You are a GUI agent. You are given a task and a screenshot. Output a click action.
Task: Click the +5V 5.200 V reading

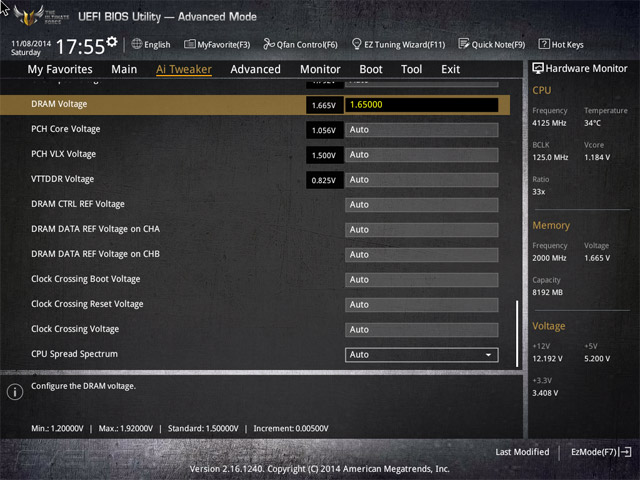tap(597, 359)
